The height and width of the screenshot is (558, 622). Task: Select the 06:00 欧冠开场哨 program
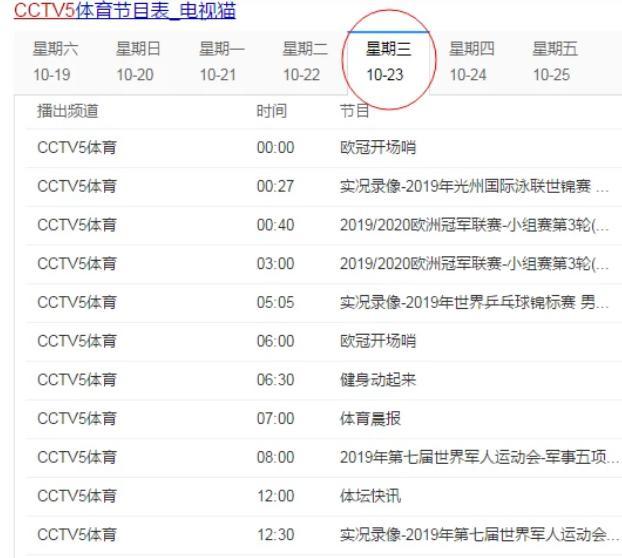click(378, 341)
